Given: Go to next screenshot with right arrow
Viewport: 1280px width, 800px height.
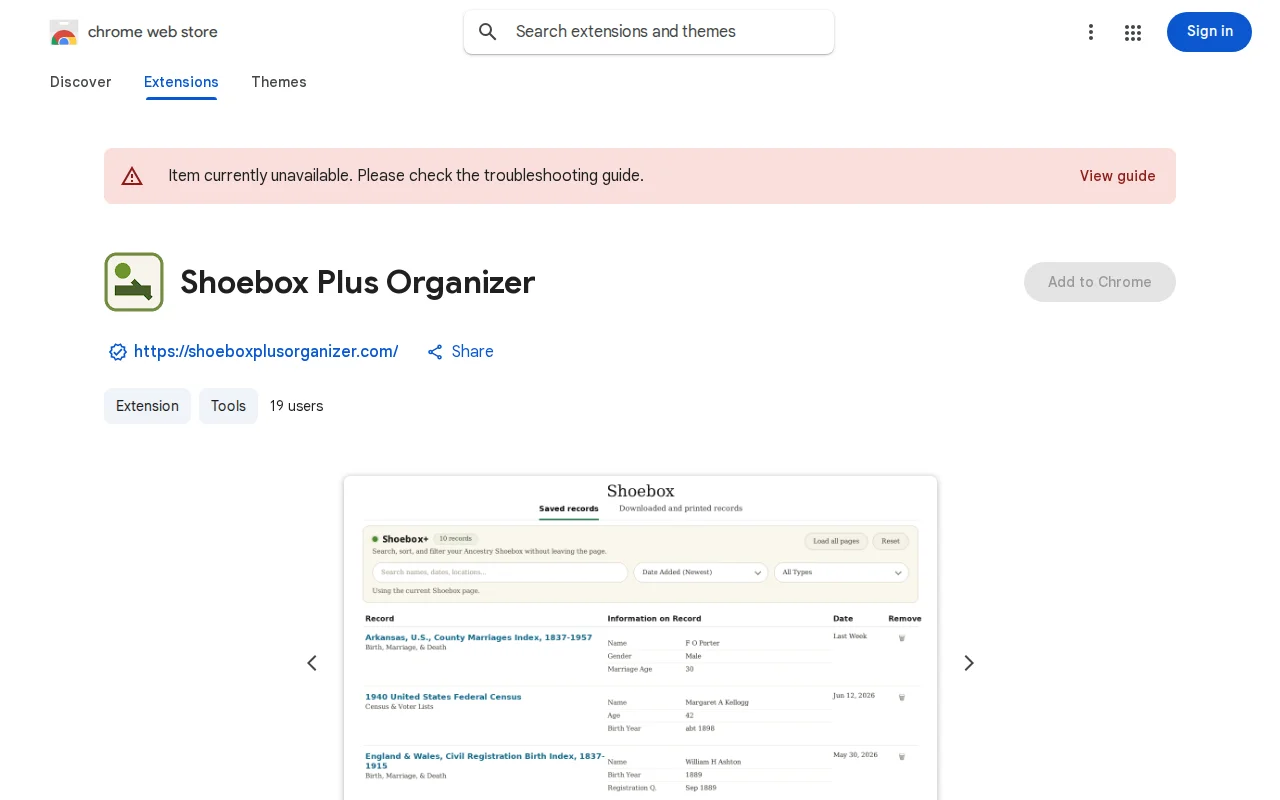Looking at the screenshot, I should click(x=968, y=663).
